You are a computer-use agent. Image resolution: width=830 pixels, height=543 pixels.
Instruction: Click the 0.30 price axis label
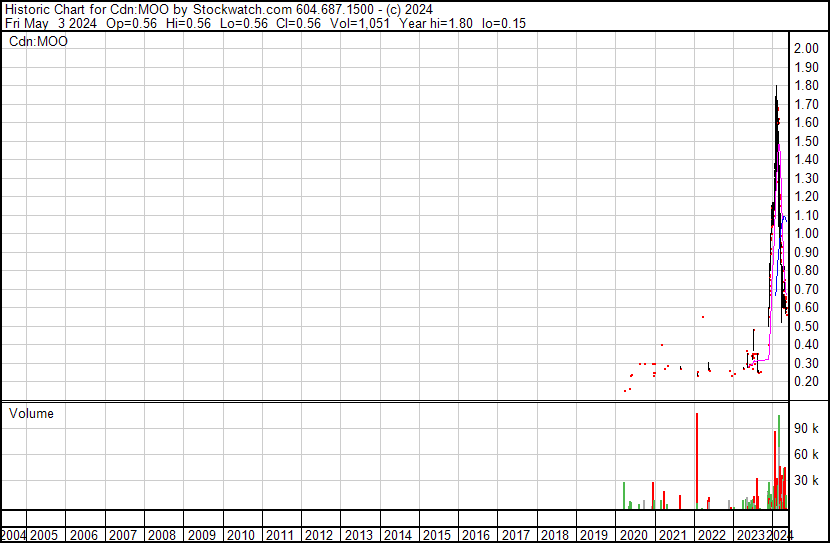[806, 364]
